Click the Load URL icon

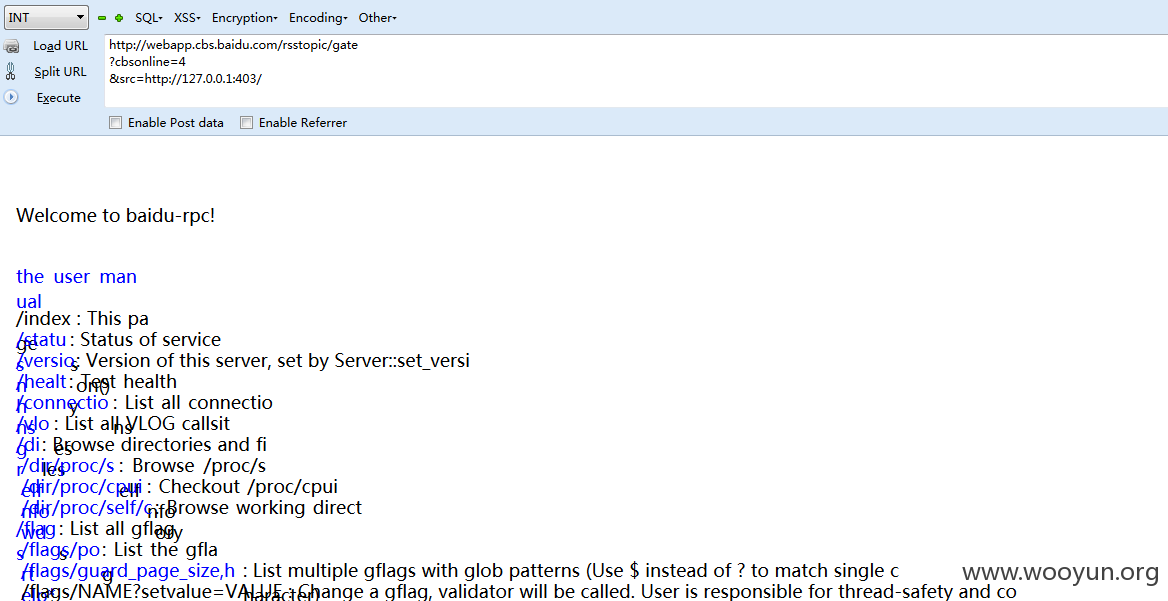tap(11, 46)
